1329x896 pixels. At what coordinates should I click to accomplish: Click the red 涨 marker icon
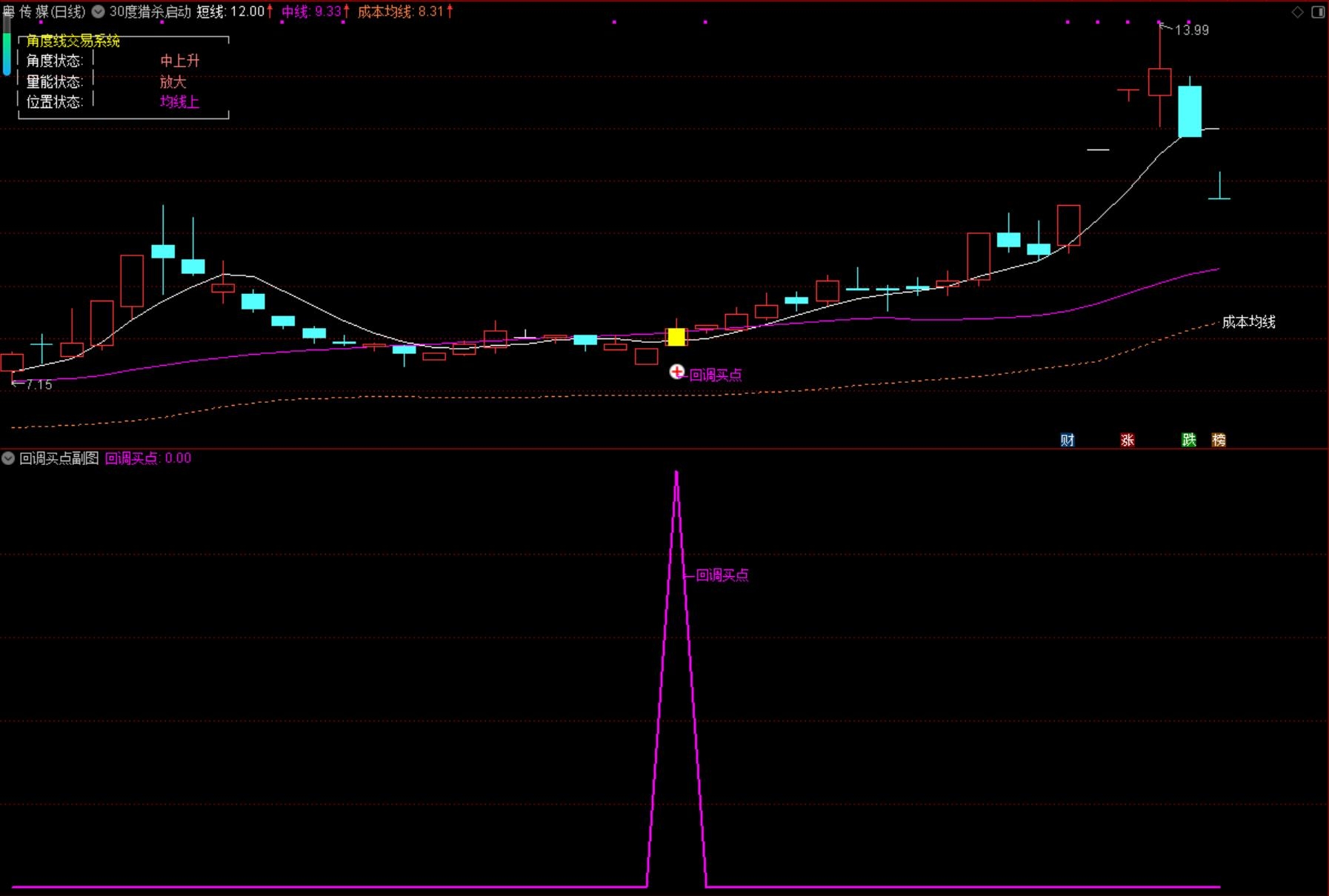tap(1128, 440)
